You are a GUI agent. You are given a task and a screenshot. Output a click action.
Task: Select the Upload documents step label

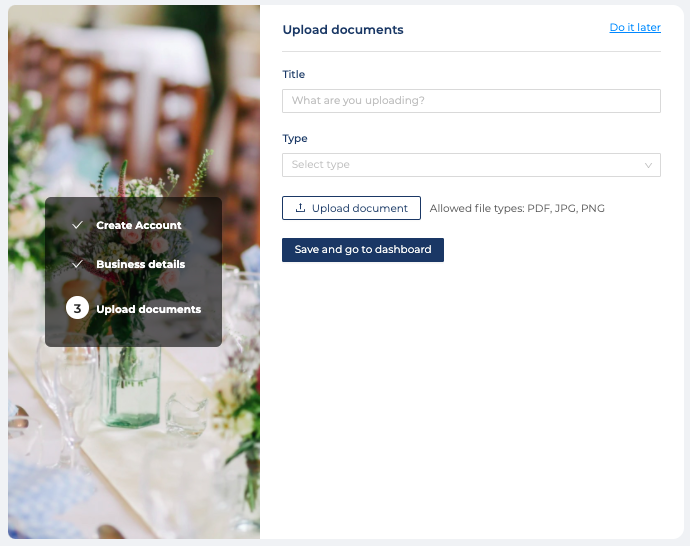[148, 309]
